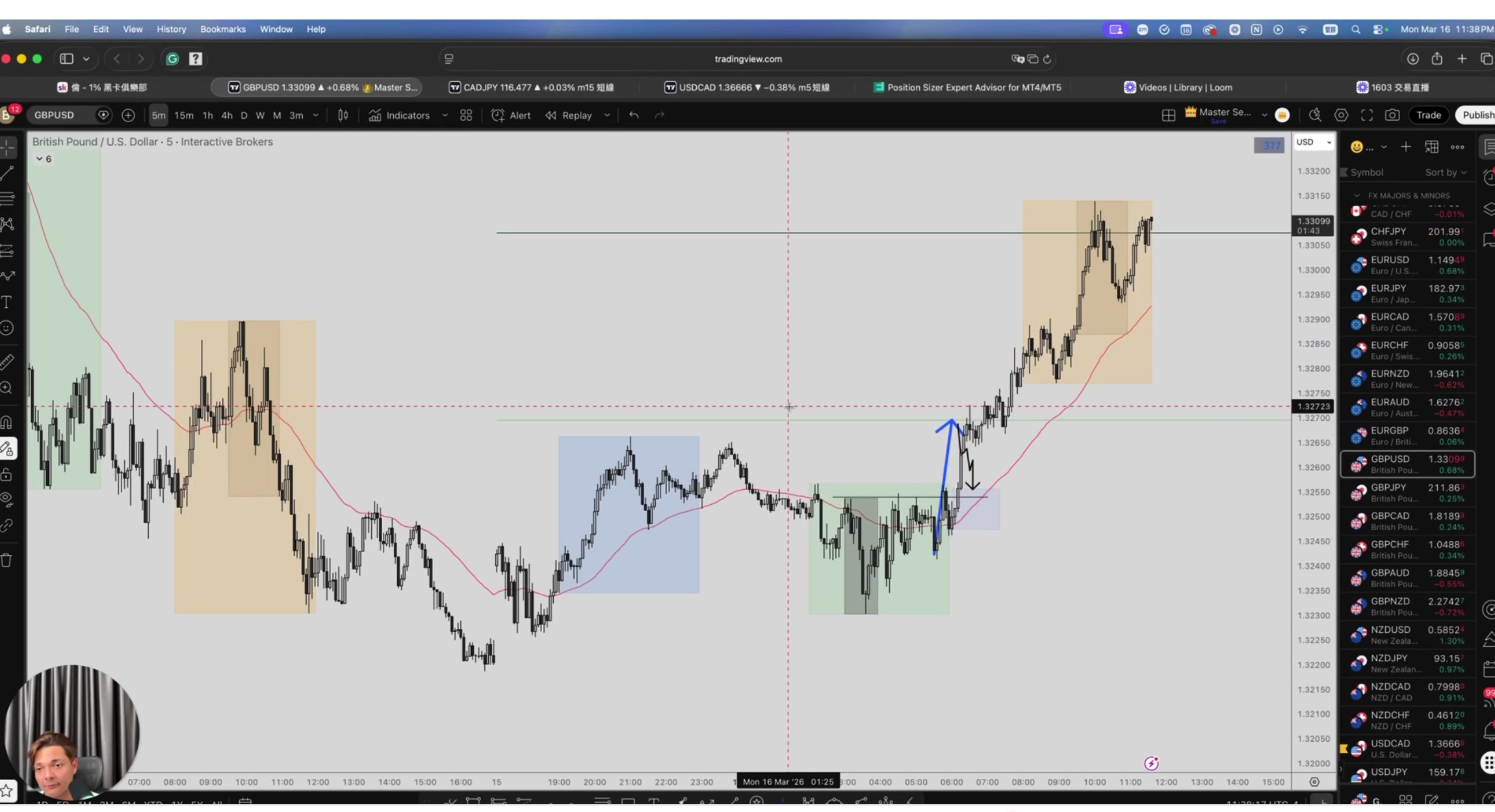1495x812 pixels.
Task: Select the Measure ruler tool
Action: tap(7, 362)
